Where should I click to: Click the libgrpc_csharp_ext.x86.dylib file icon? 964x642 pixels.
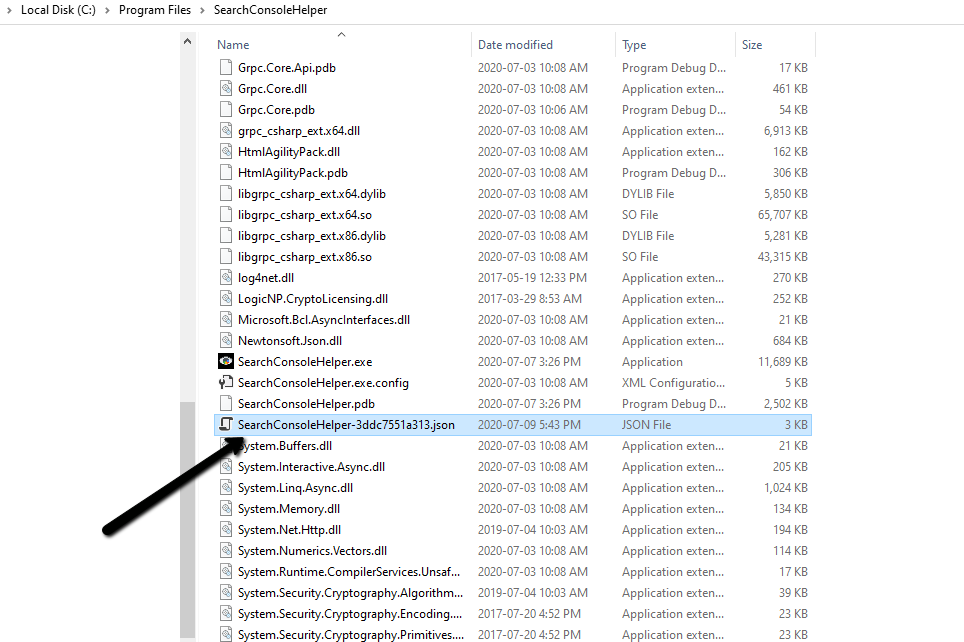coord(226,236)
